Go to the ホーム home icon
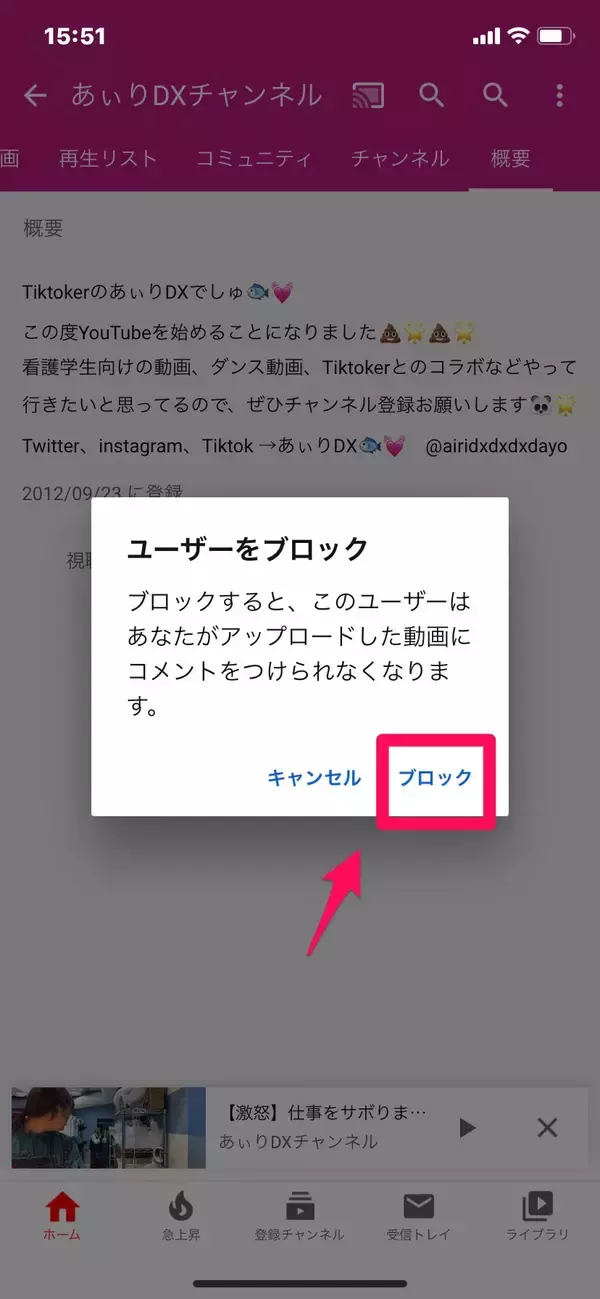Image resolution: width=600 pixels, height=1299 pixels. click(x=62, y=1215)
